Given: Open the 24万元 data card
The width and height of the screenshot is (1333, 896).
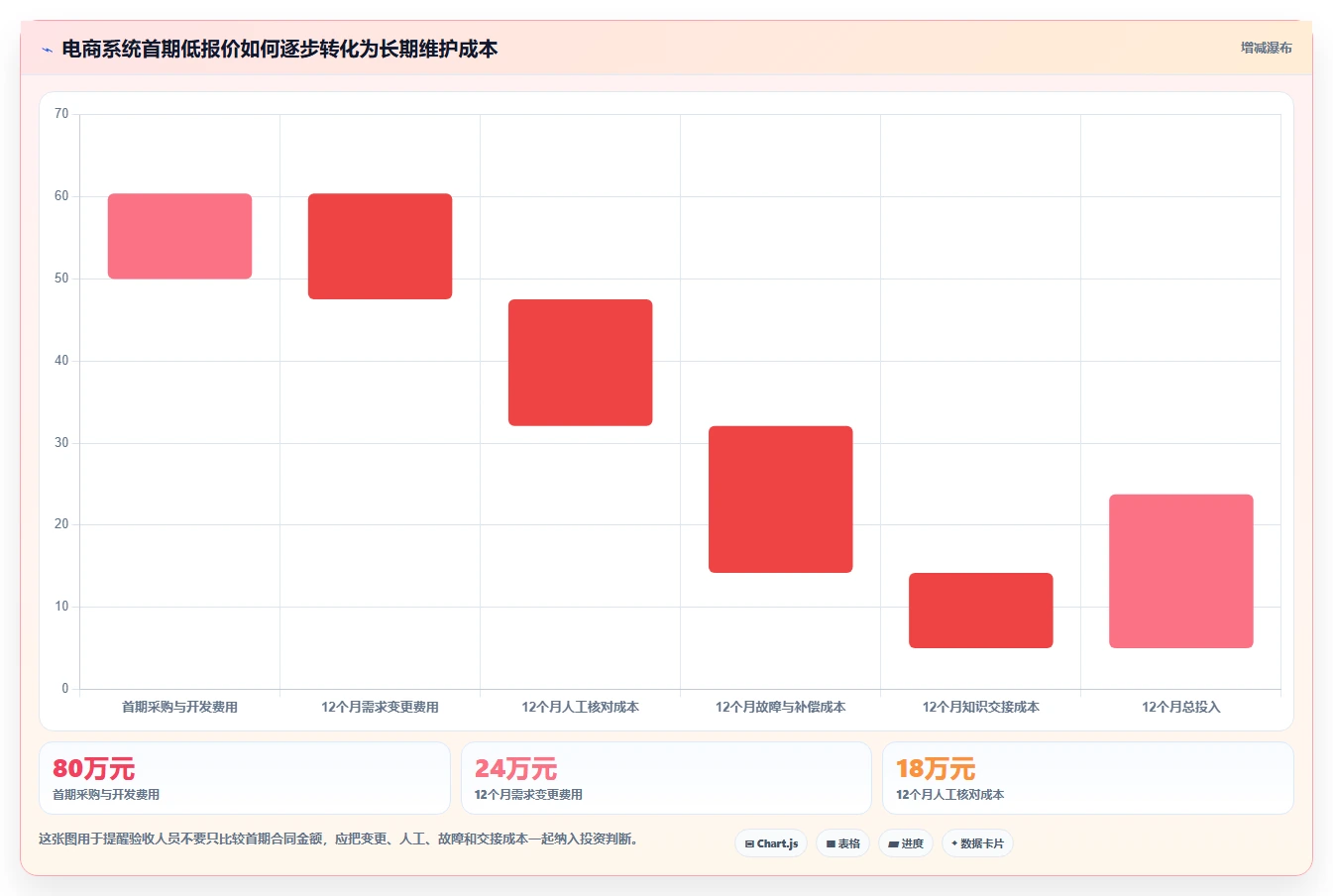Looking at the screenshot, I should point(666,778).
